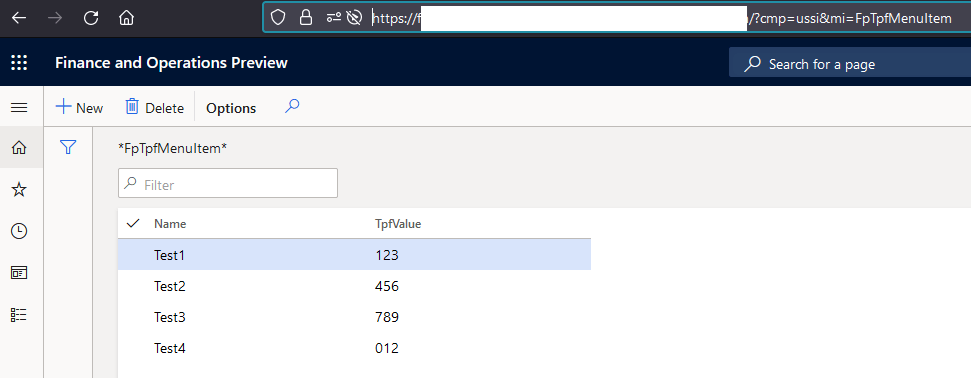Open Workspaces icon in sidebar
This screenshot has width=971, height=378.
(x=19, y=273)
